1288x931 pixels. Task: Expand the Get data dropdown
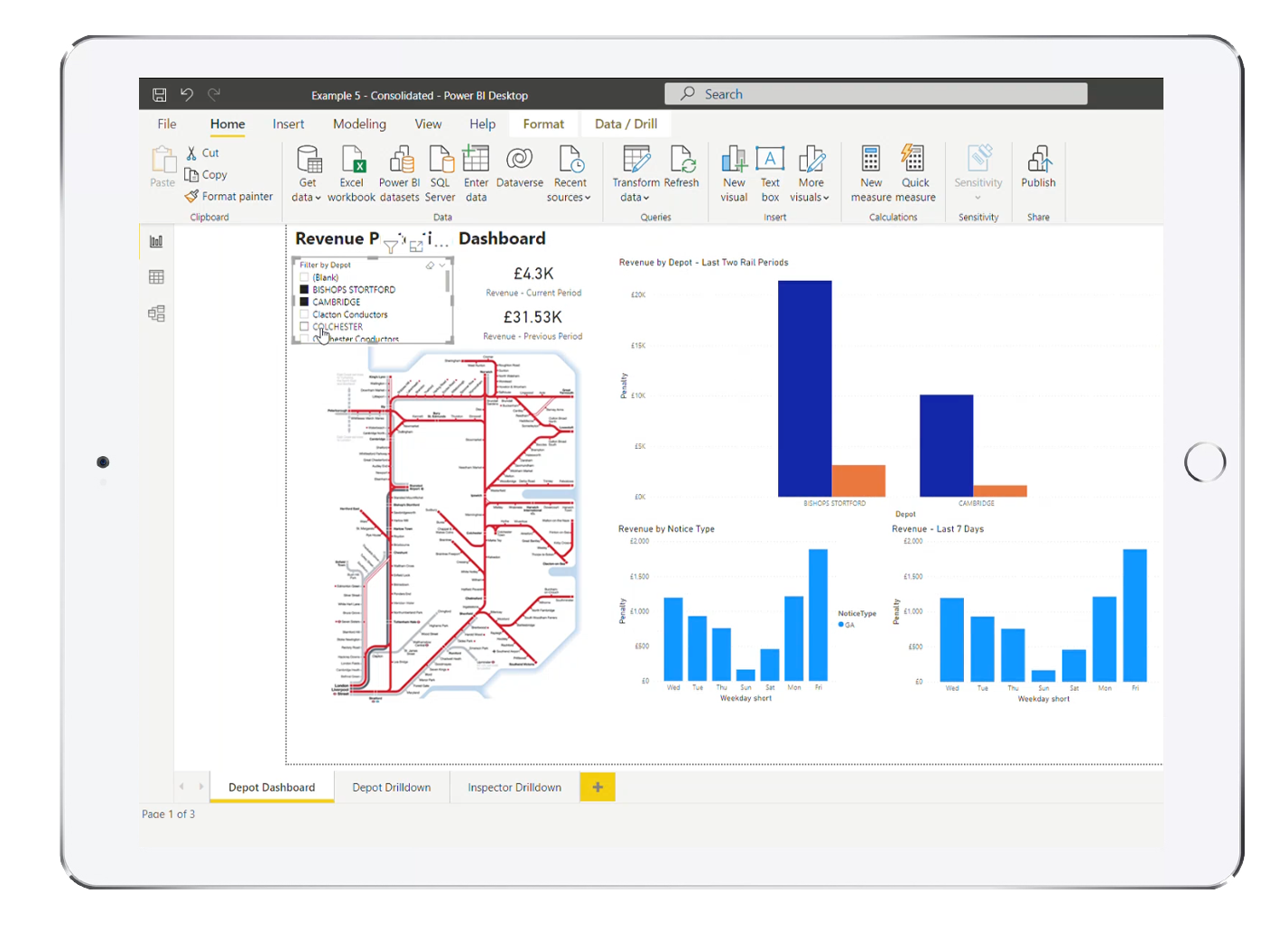click(x=307, y=197)
